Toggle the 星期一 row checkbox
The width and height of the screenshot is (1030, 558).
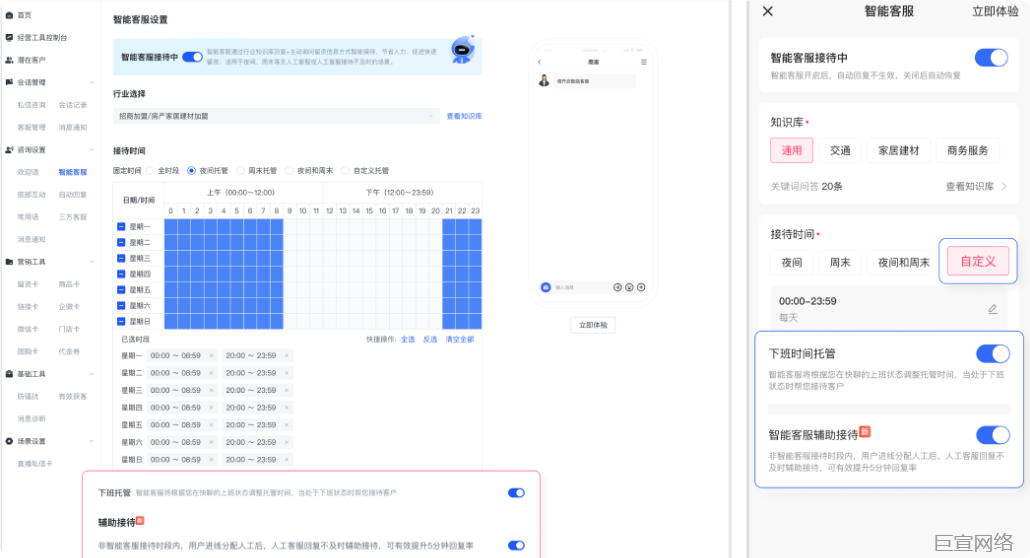(x=121, y=227)
